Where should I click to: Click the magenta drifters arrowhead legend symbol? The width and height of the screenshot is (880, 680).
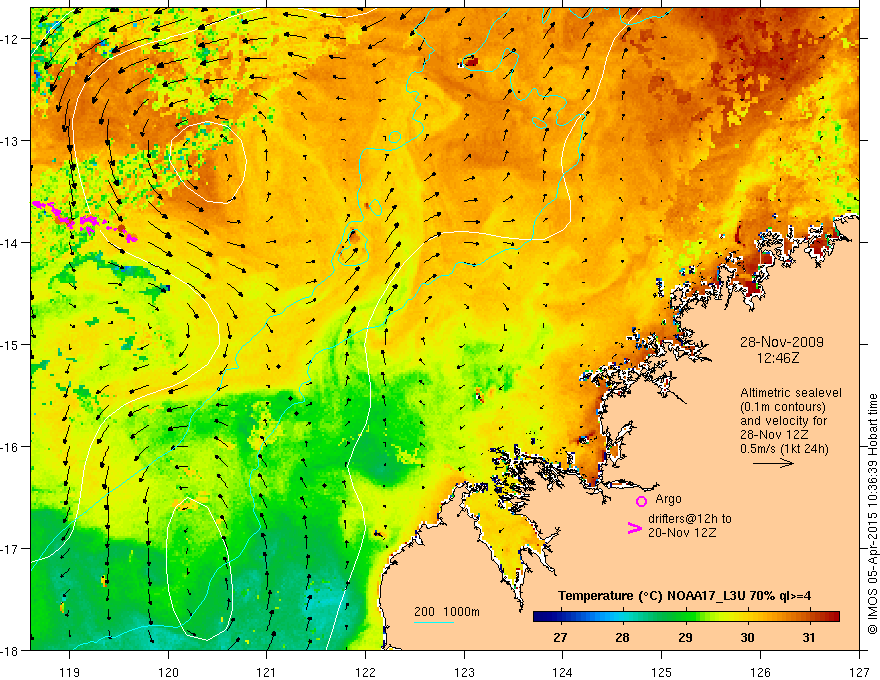[x=634, y=528]
